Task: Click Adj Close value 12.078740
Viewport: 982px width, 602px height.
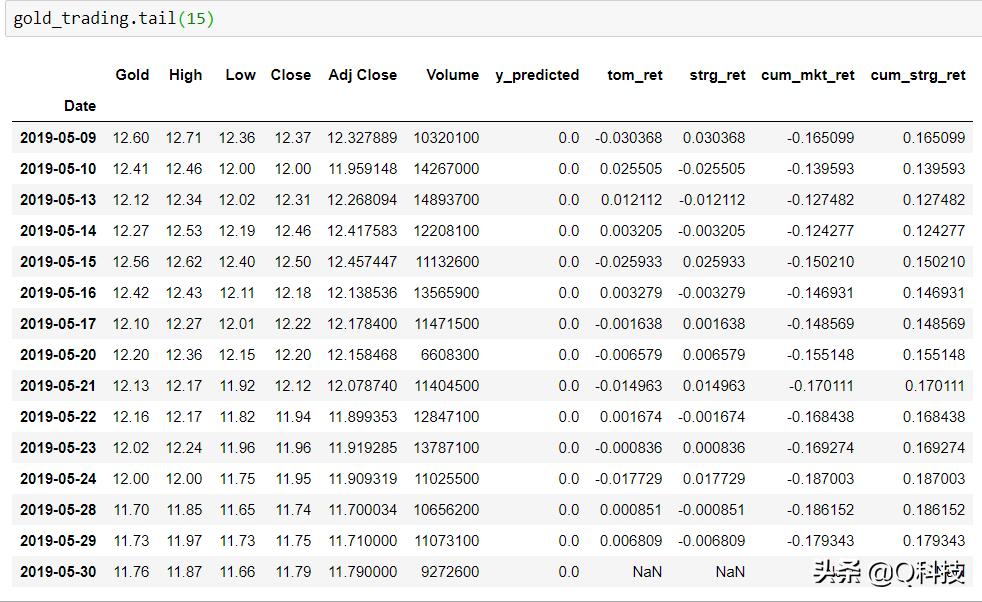Action: pyautogui.click(x=362, y=386)
